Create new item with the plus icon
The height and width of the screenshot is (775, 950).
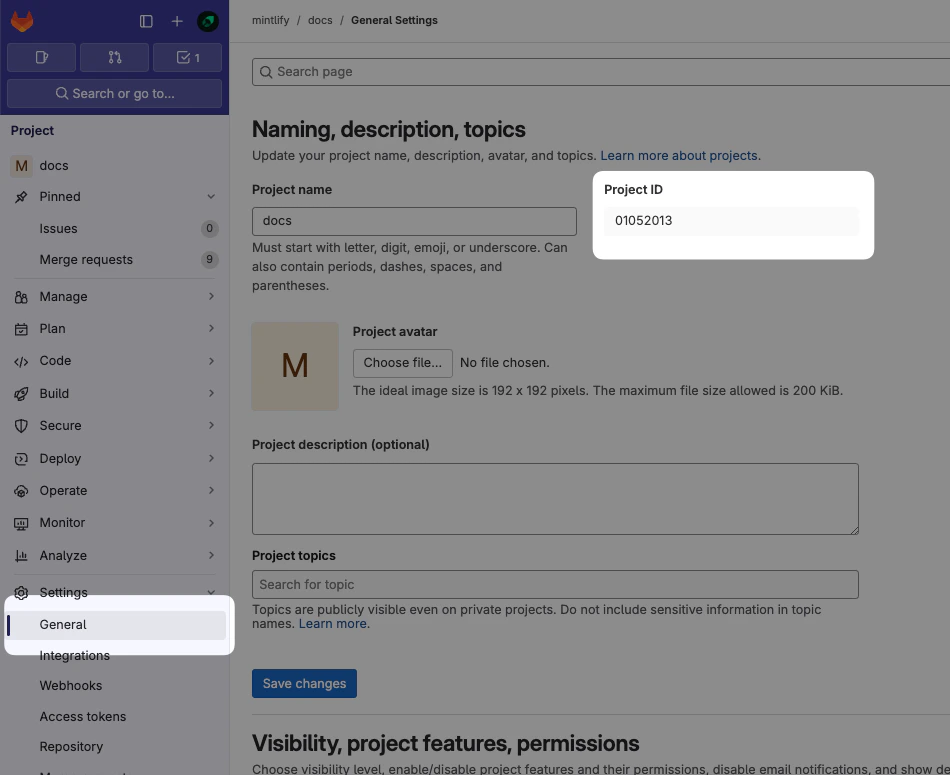176,20
